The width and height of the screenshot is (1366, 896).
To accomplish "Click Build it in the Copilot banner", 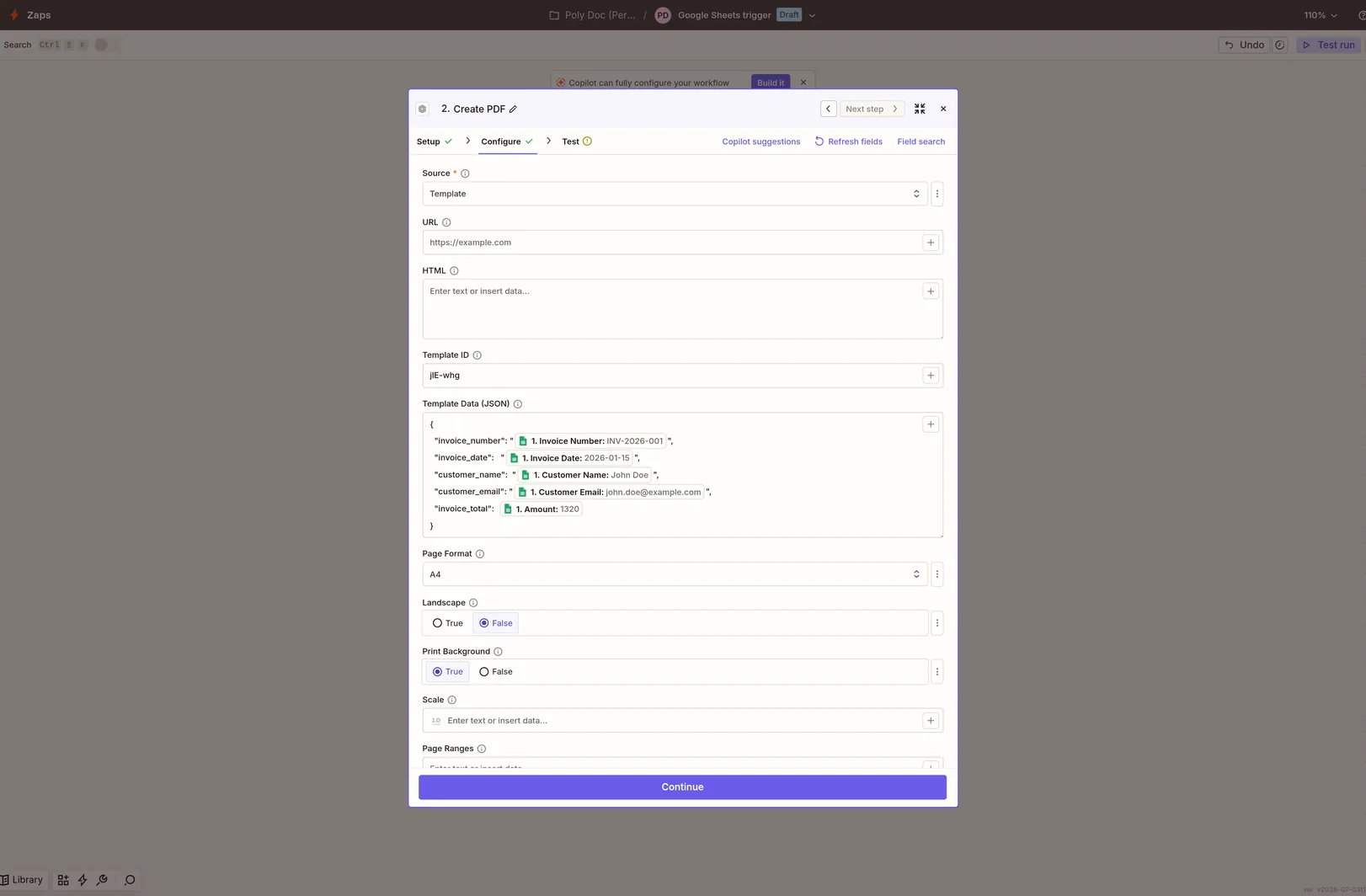I will tap(771, 83).
